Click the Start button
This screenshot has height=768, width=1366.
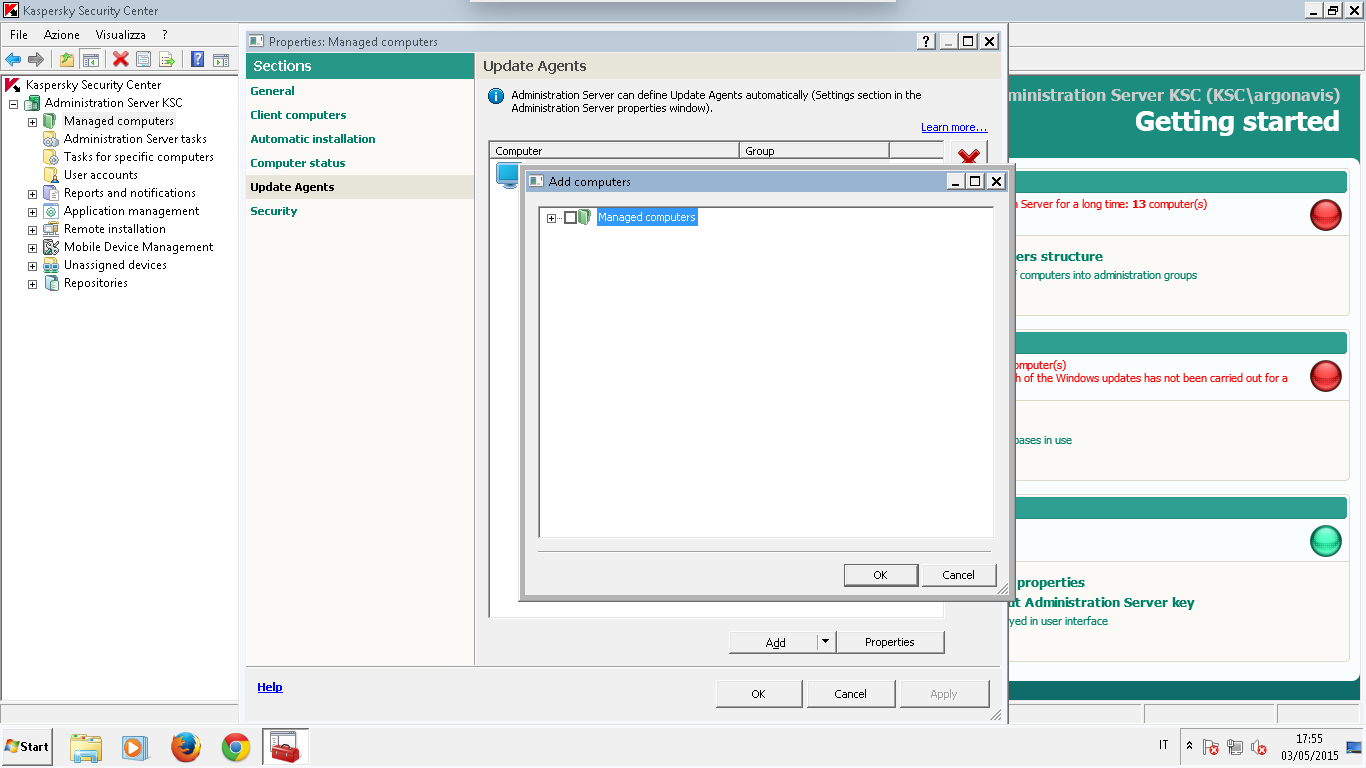click(27, 747)
